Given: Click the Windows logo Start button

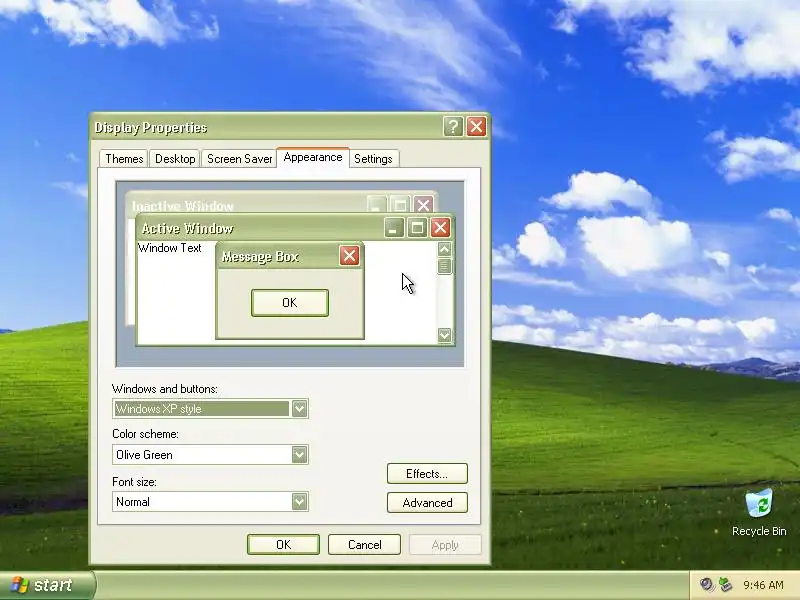Looking at the screenshot, I should coord(46,585).
